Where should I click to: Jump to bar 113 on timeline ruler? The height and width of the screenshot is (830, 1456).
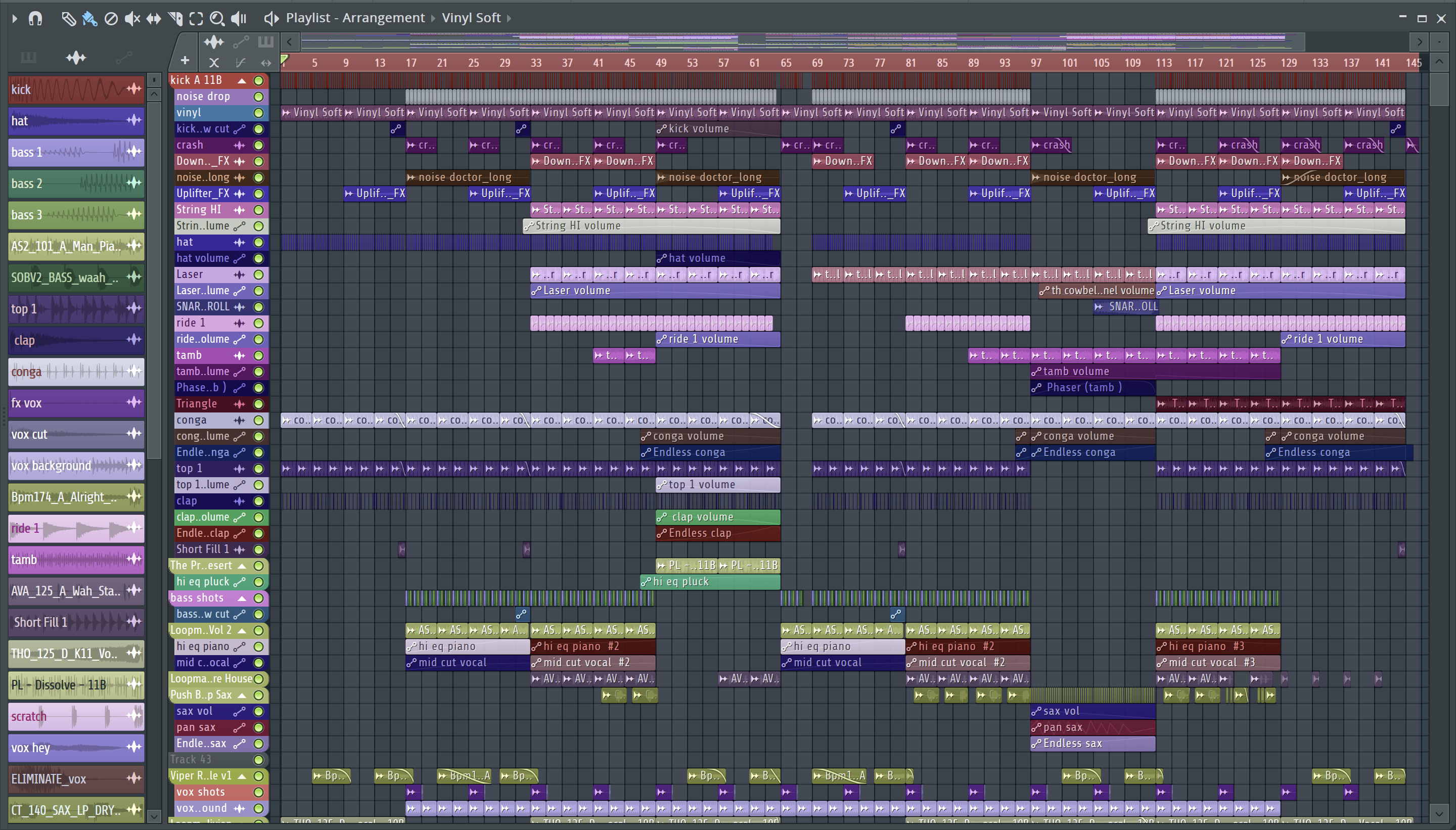tap(1164, 63)
